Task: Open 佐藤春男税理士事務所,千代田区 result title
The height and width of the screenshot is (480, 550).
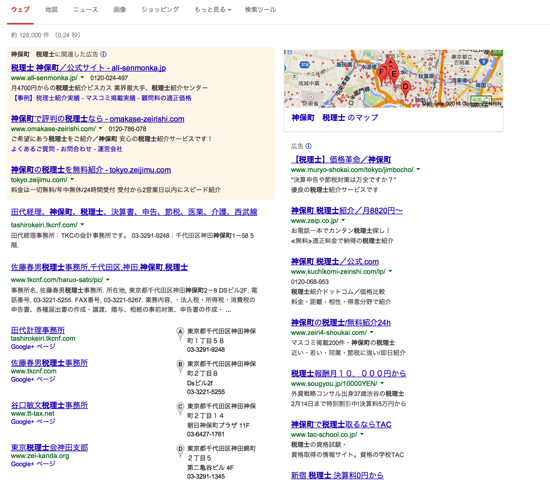Action: [x=99, y=267]
